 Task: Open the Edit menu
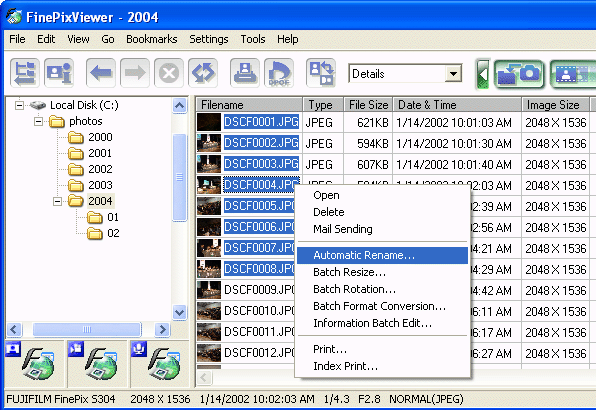click(x=46, y=39)
